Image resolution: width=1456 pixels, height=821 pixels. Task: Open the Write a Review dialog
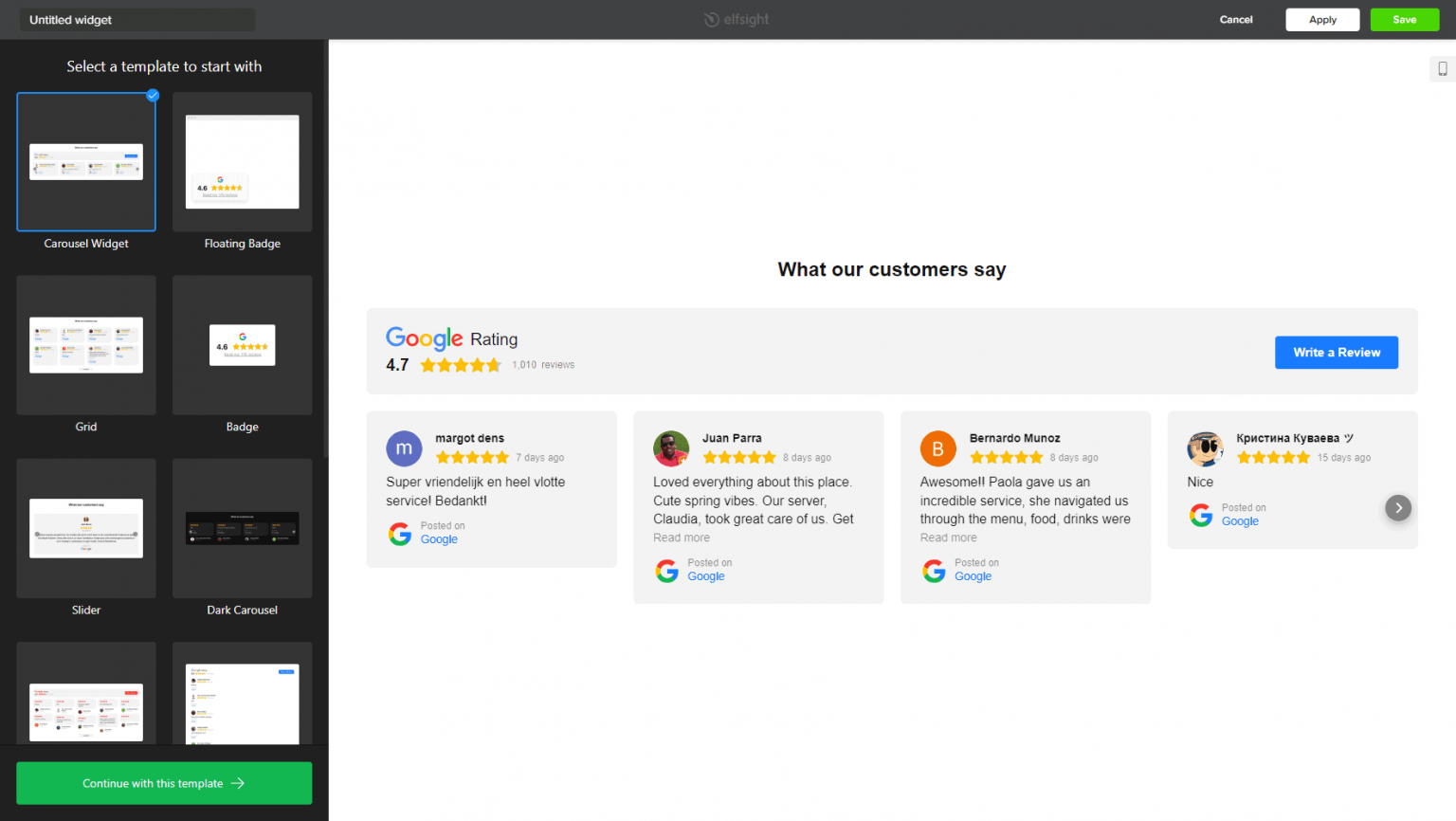click(x=1337, y=352)
